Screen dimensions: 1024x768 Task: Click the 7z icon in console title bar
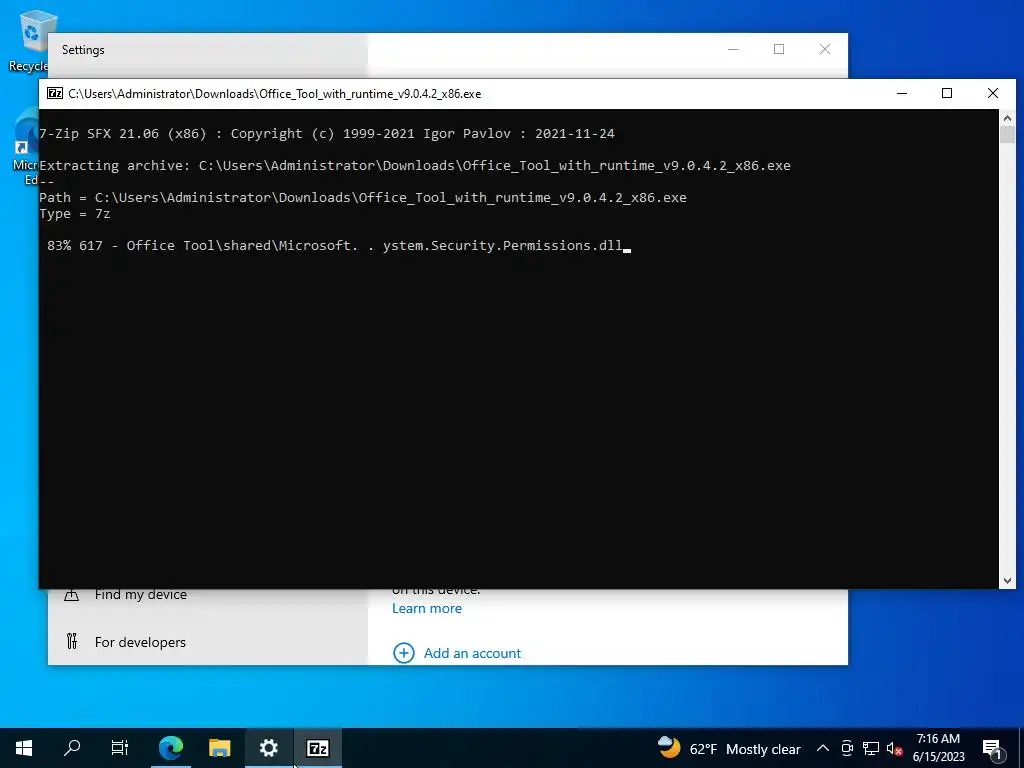55,93
